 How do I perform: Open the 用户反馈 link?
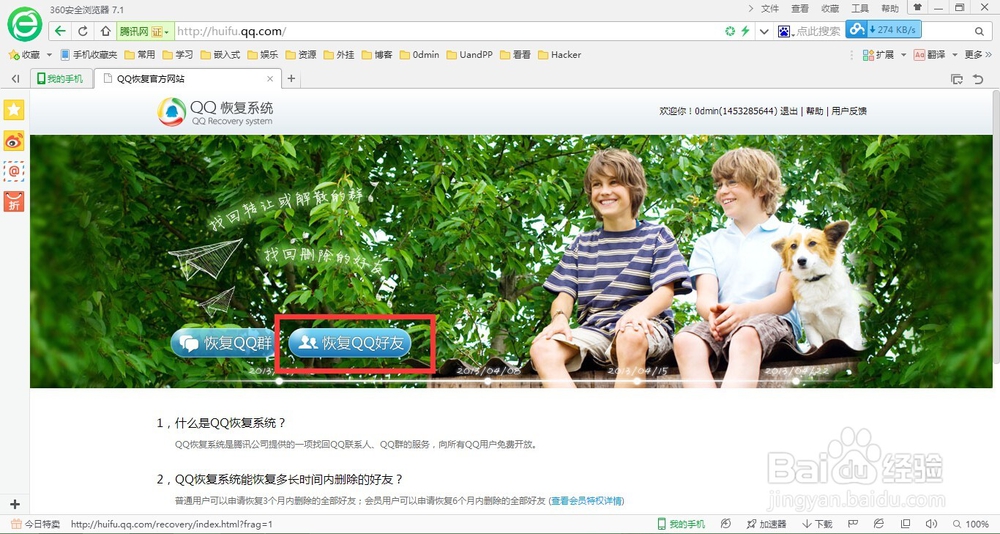pos(849,111)
